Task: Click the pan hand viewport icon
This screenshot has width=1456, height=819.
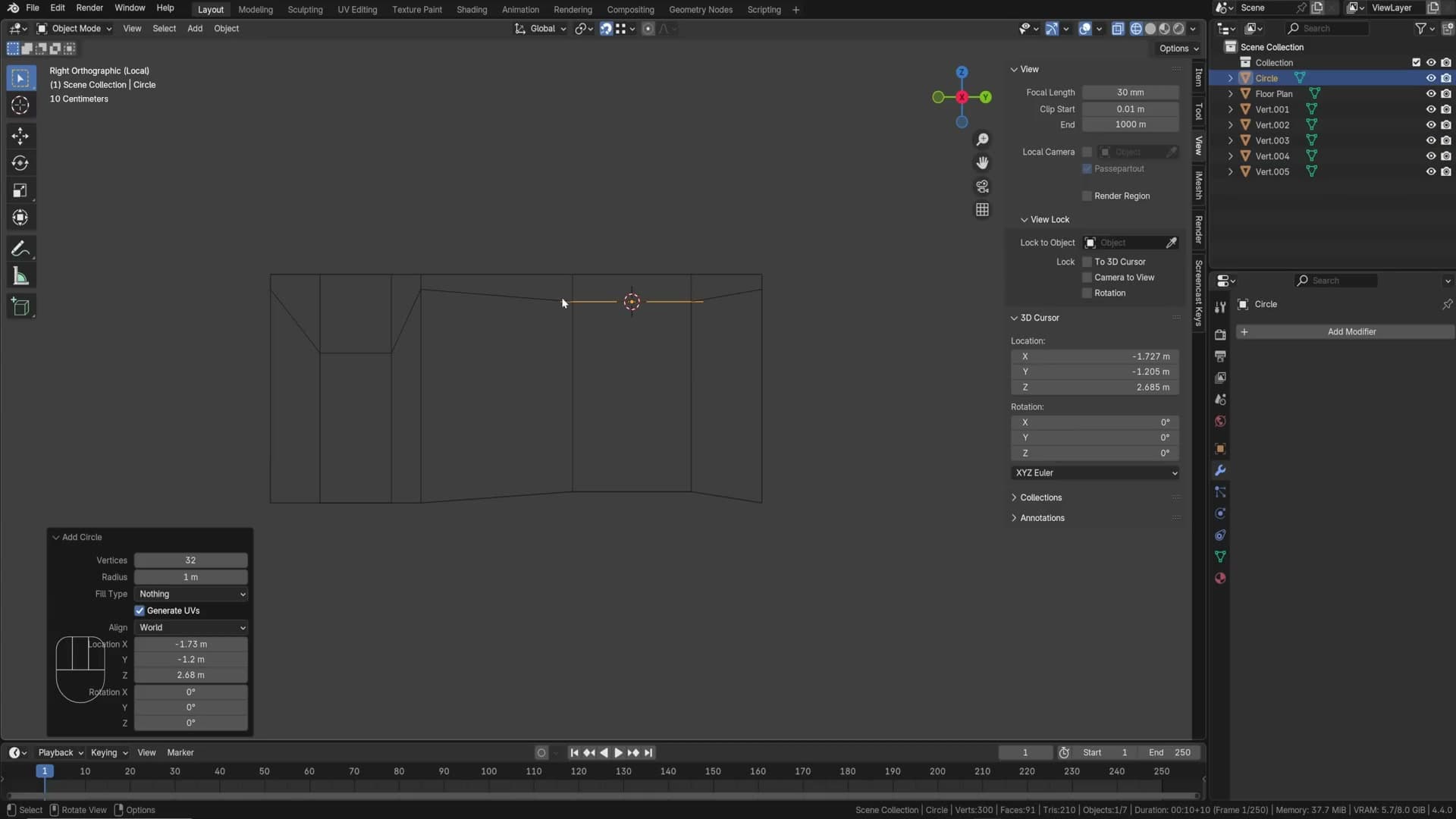Action: click(x=982, y=163)
